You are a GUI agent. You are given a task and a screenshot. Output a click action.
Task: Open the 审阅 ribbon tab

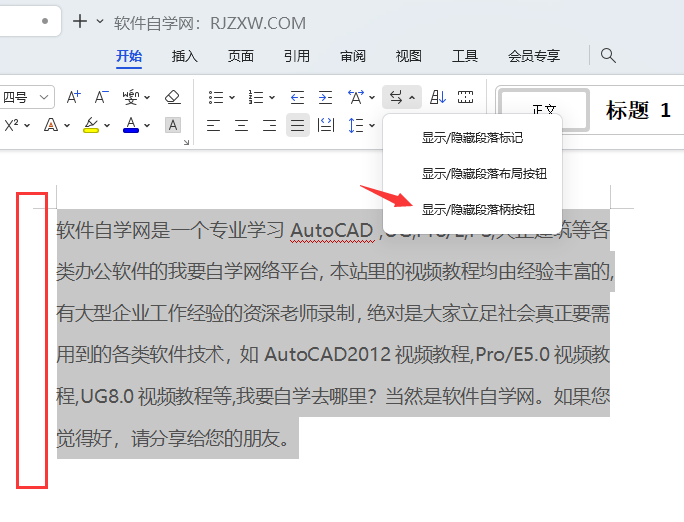point(353,56)
